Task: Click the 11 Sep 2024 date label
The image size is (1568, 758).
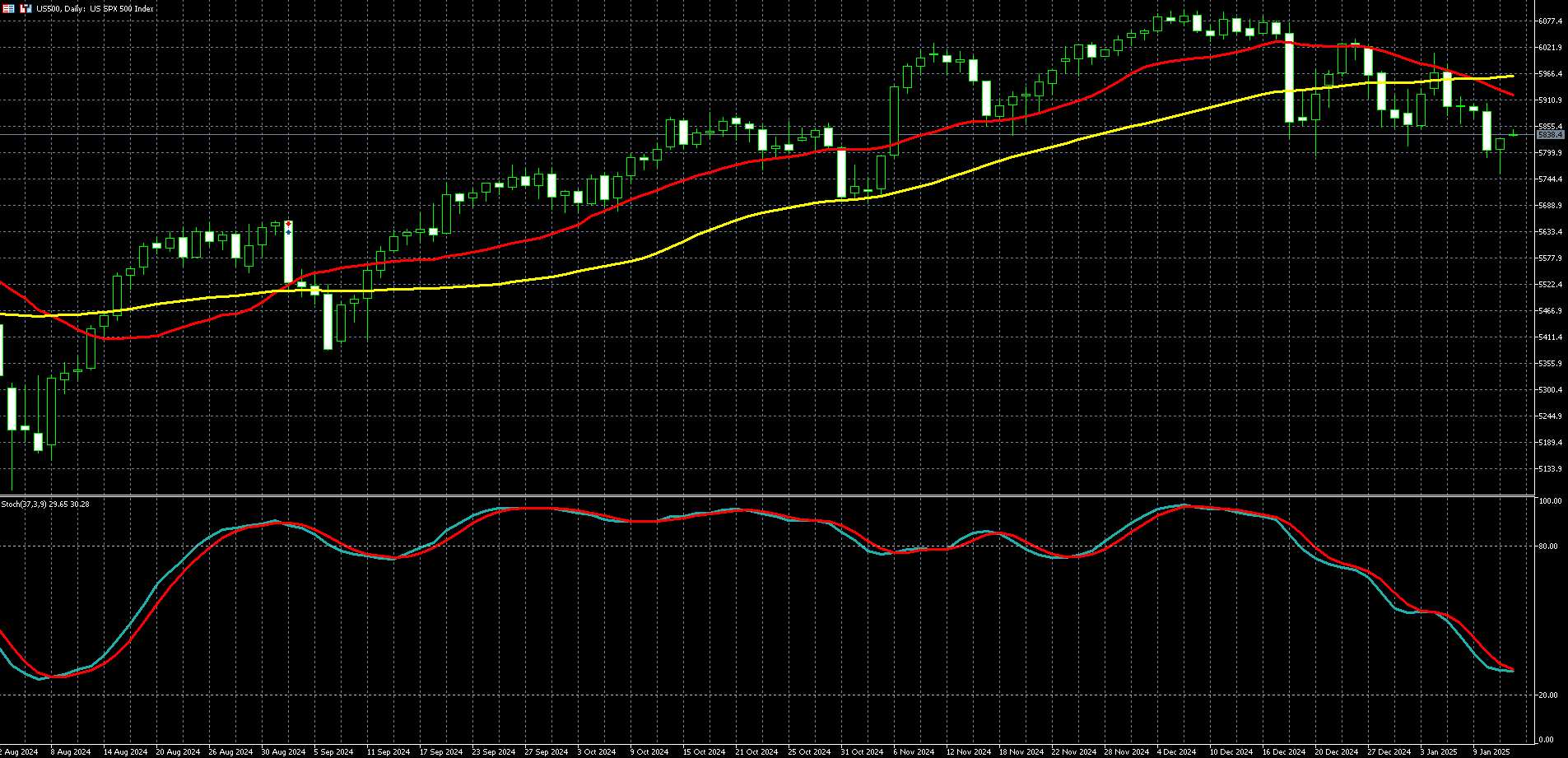Action: coord(389,752)
